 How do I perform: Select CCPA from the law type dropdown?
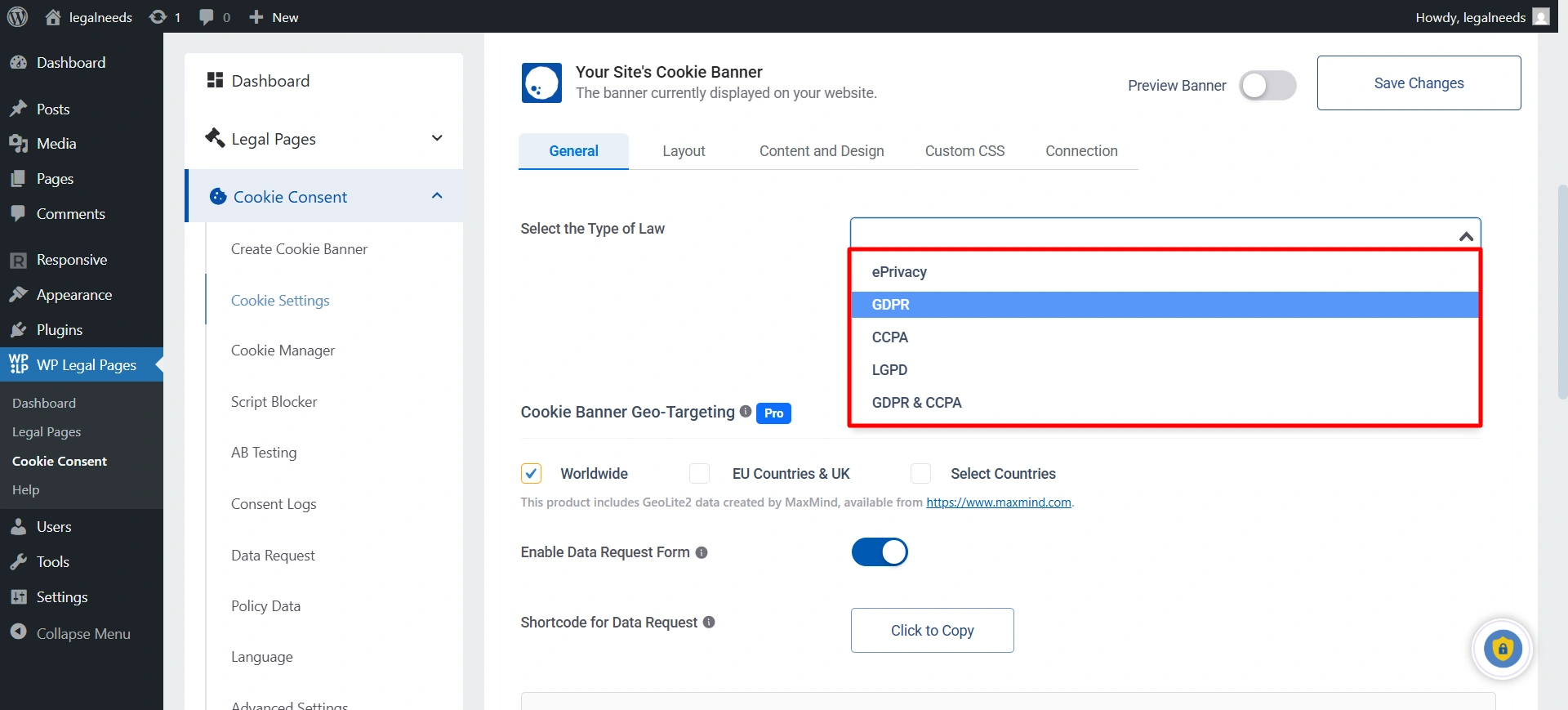890,337
